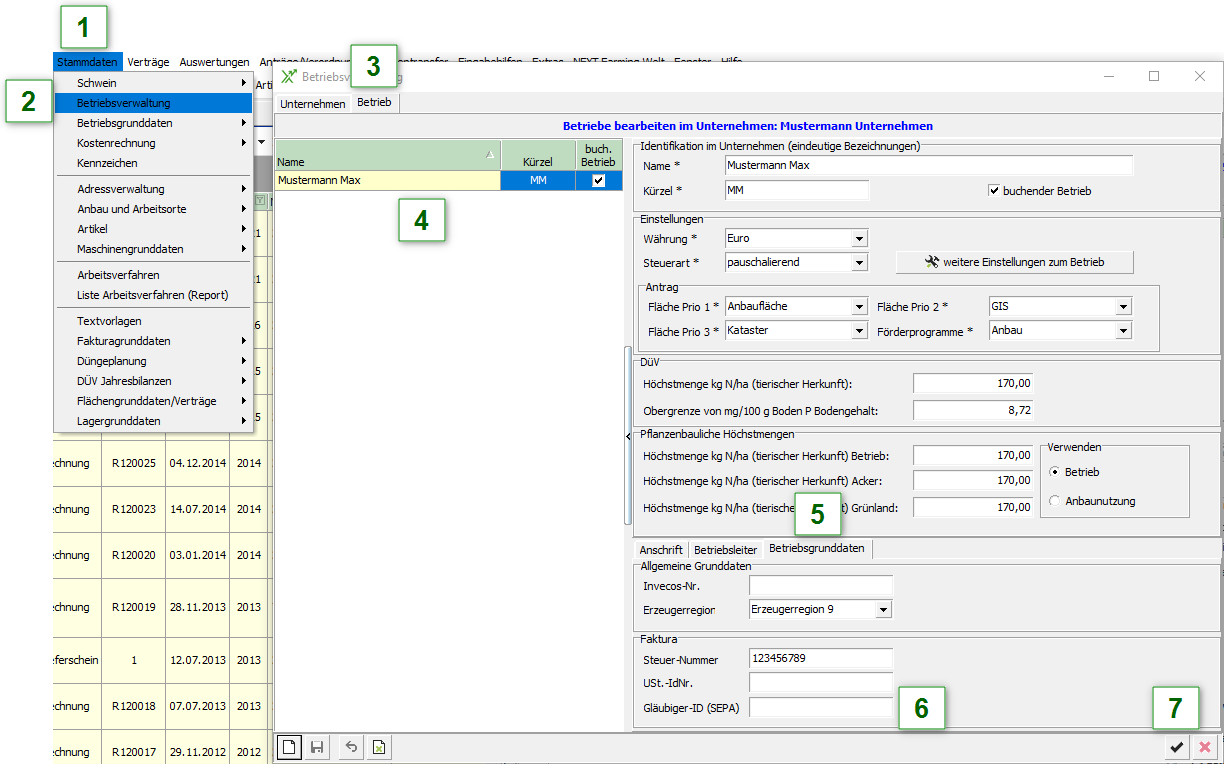Open the Währung dropdown

[859, 239]
